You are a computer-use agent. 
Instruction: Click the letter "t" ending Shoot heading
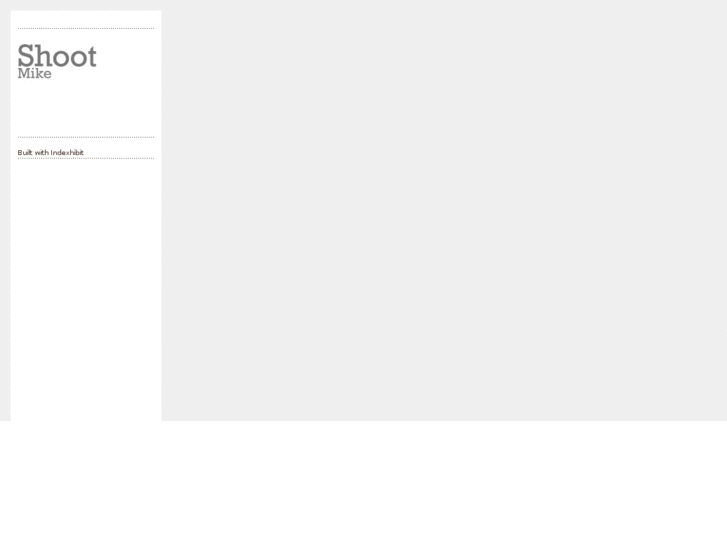92,57
